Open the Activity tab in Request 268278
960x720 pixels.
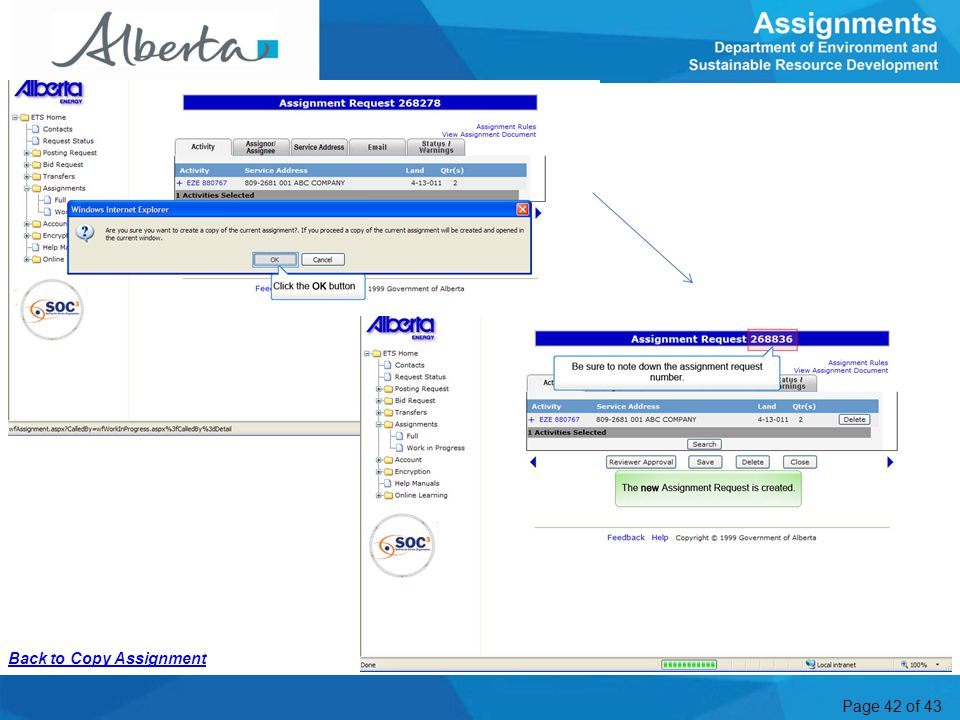[203, 147]
